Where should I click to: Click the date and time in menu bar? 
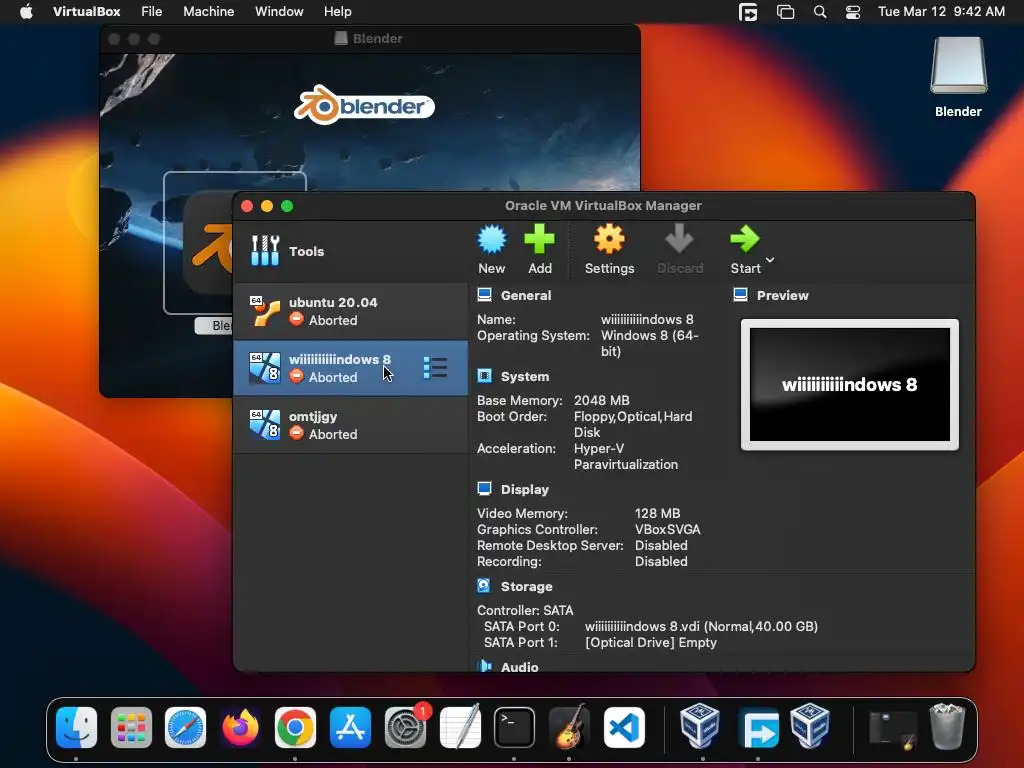click(x=941, y=12)
